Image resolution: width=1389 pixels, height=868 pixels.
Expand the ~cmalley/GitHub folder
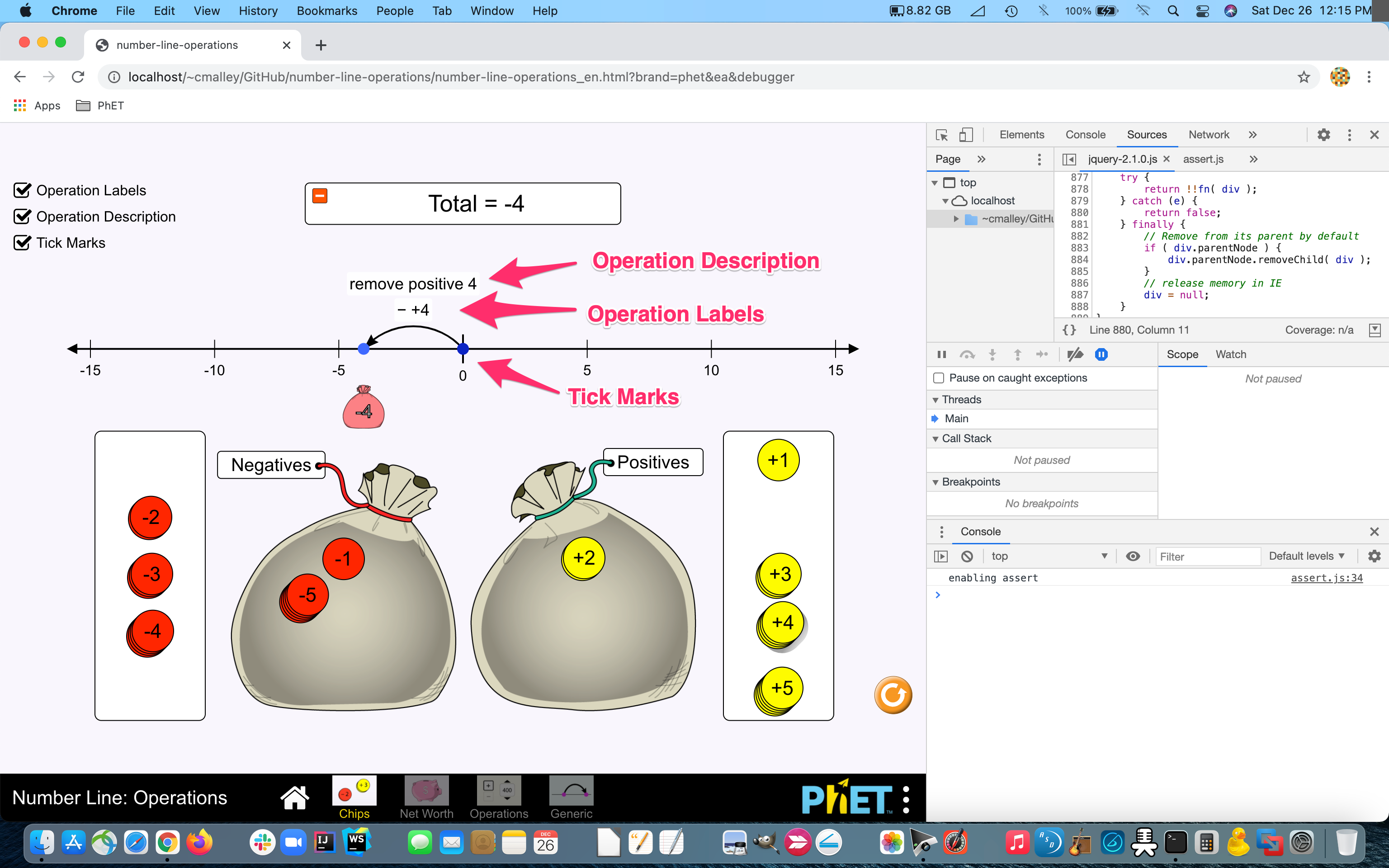956,219
